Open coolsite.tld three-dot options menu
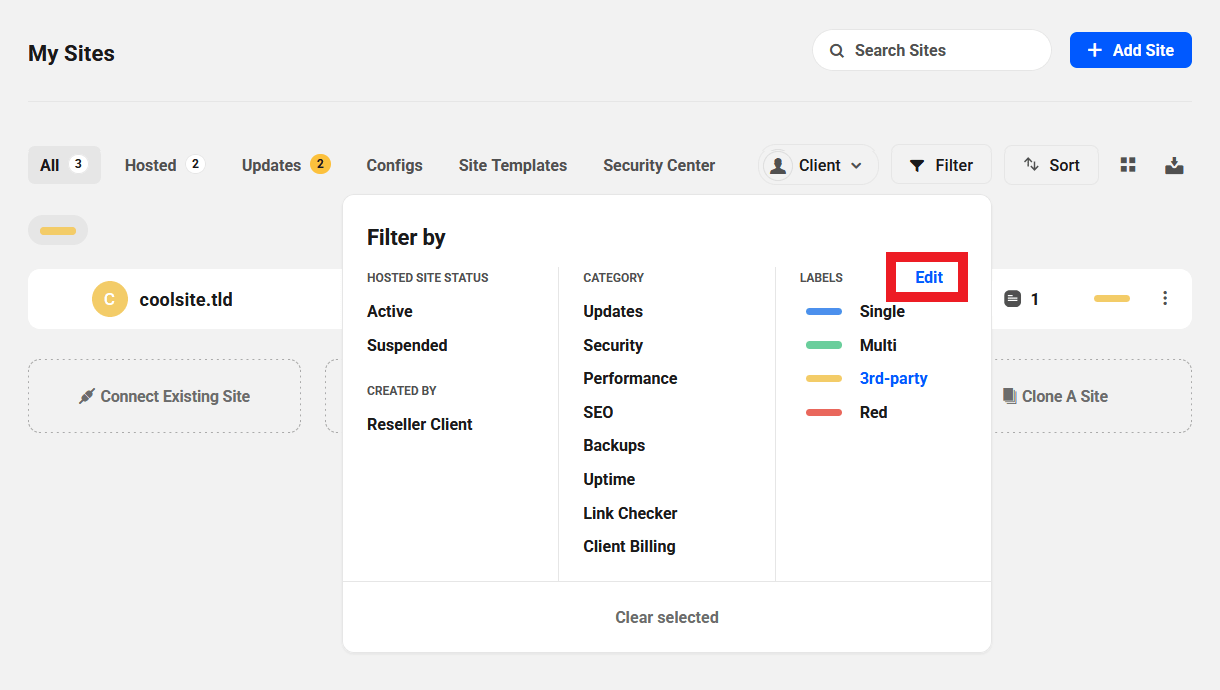This screenshot has height=690, width=1220. click(1164, 298)
